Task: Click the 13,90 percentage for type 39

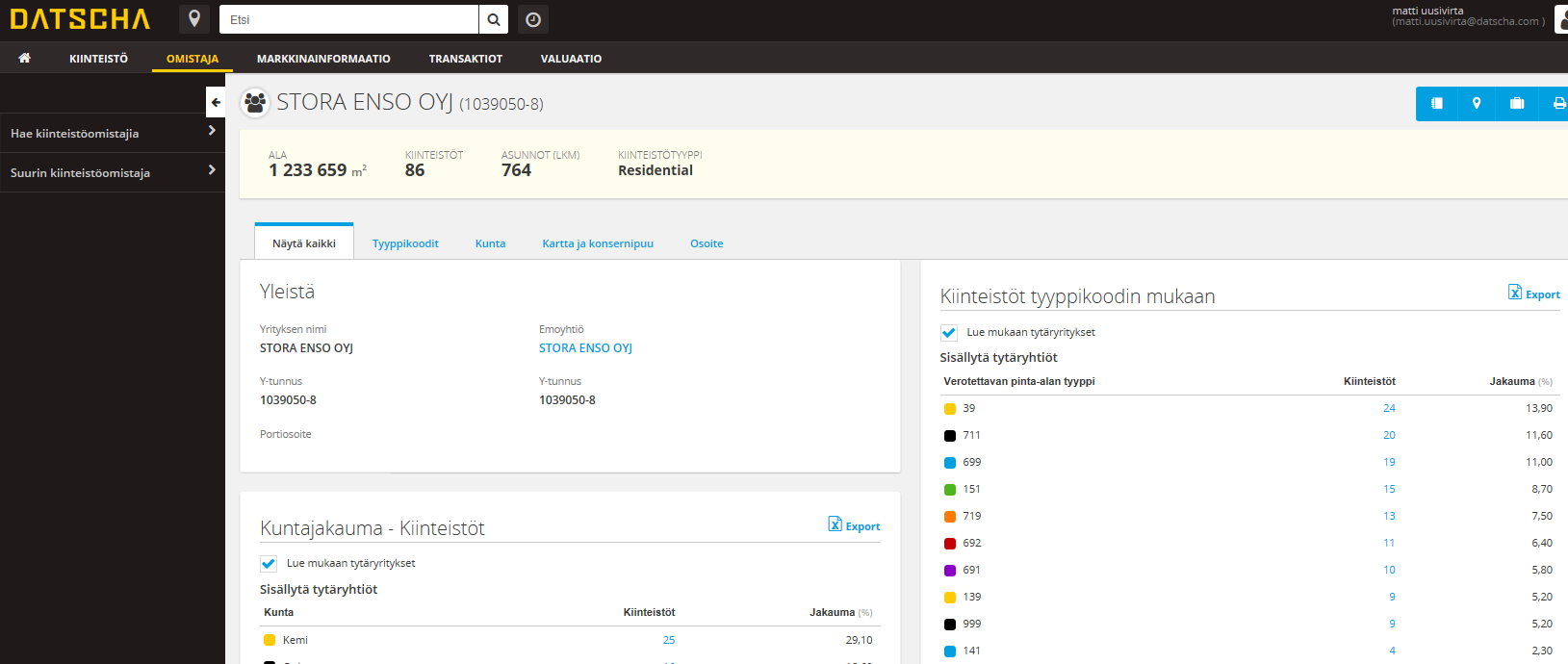Action: 1538,408
